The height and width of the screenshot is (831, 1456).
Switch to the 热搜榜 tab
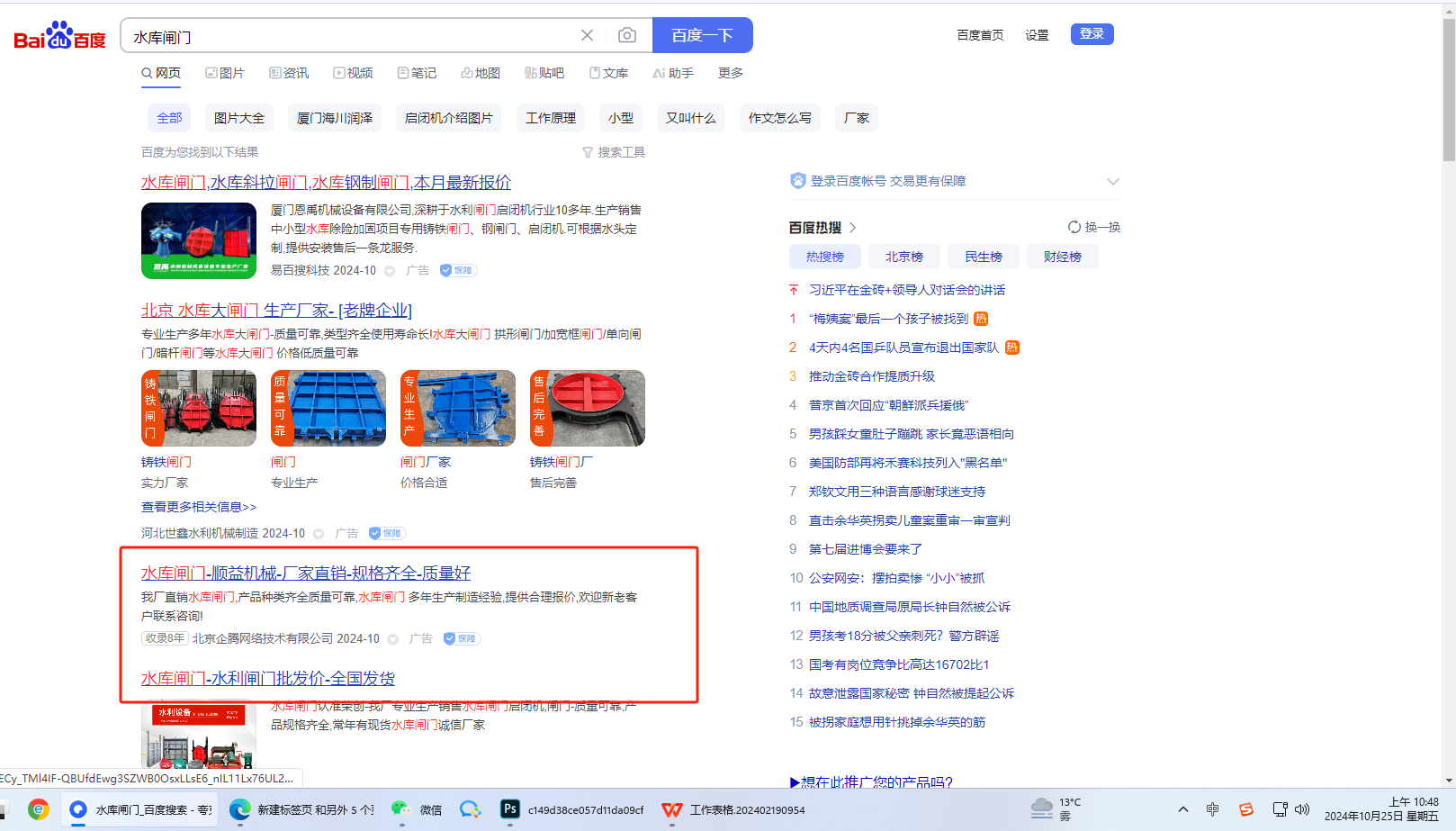tap(825, 257)
